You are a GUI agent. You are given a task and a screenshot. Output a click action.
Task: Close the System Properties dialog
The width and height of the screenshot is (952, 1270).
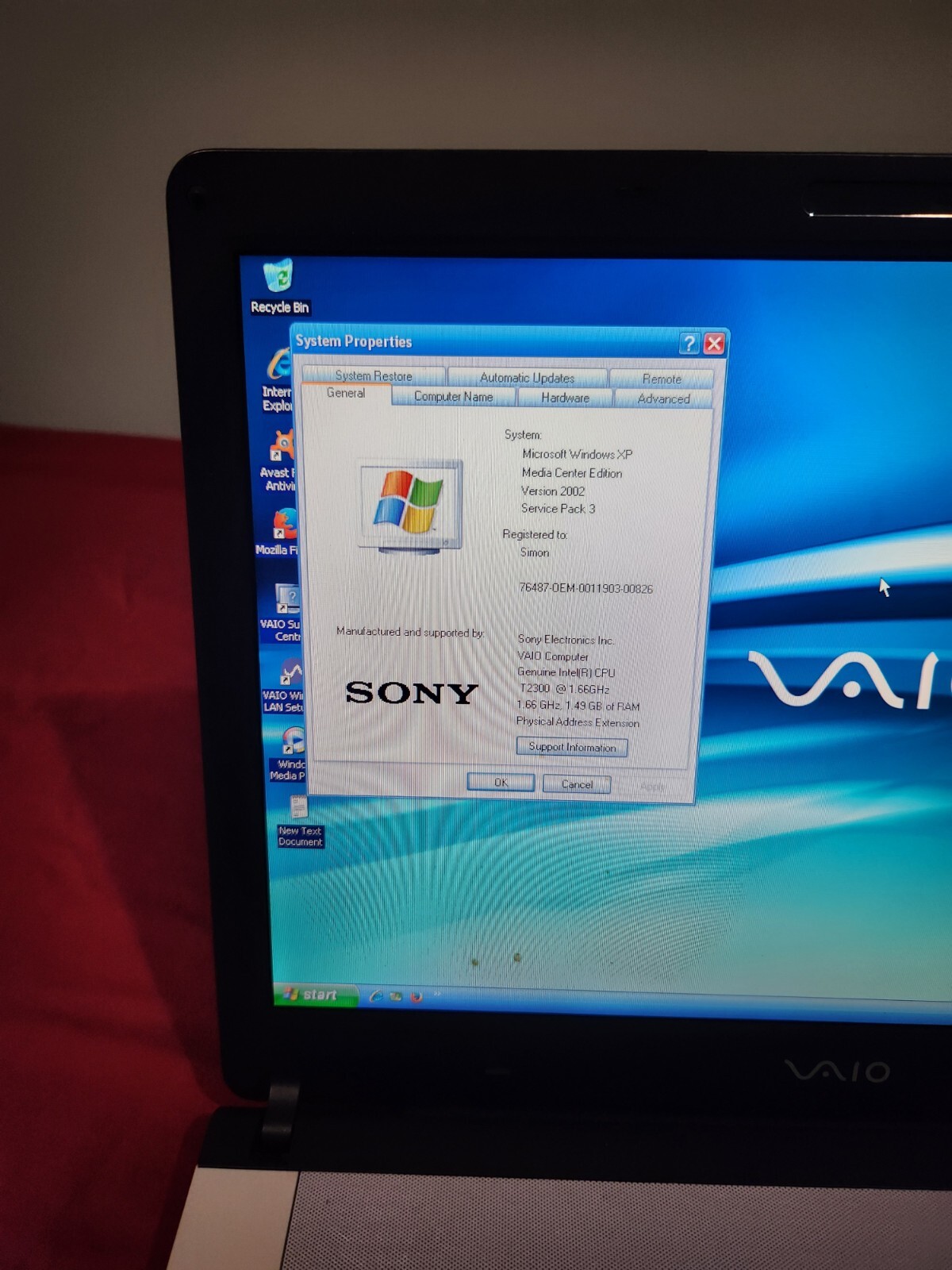pos(714,344)
